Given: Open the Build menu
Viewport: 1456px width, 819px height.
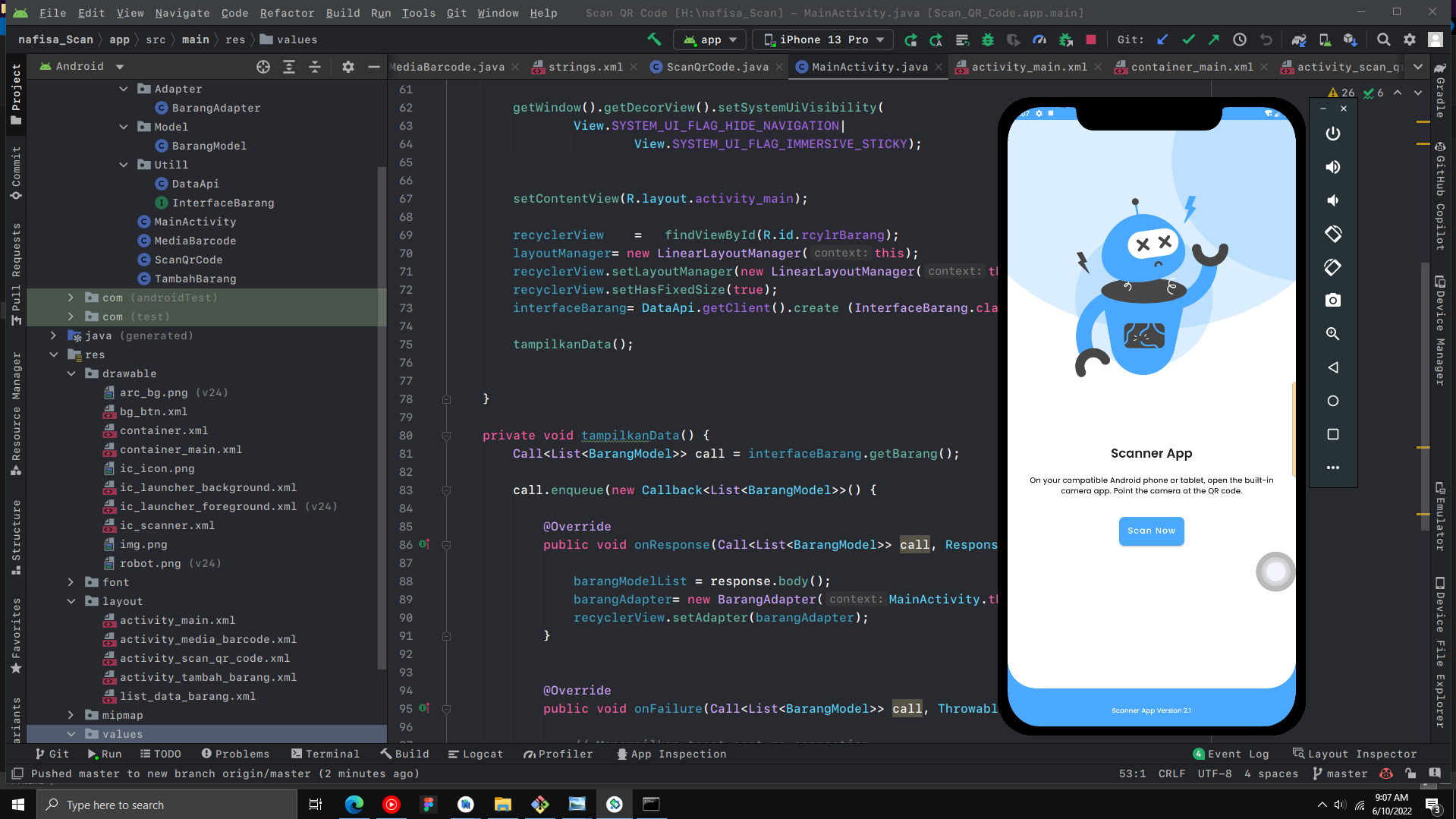Looking at the screenshot, I should (x=343, y=13).
